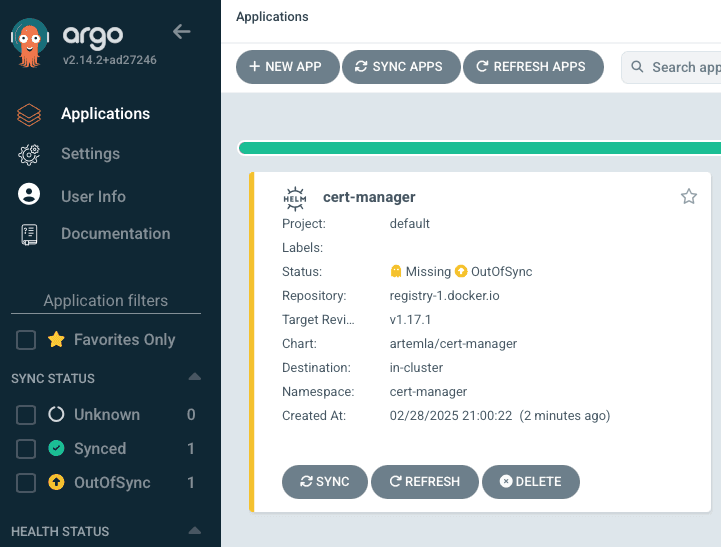Click chart value artemla/cert-manager

click(453, 343)
